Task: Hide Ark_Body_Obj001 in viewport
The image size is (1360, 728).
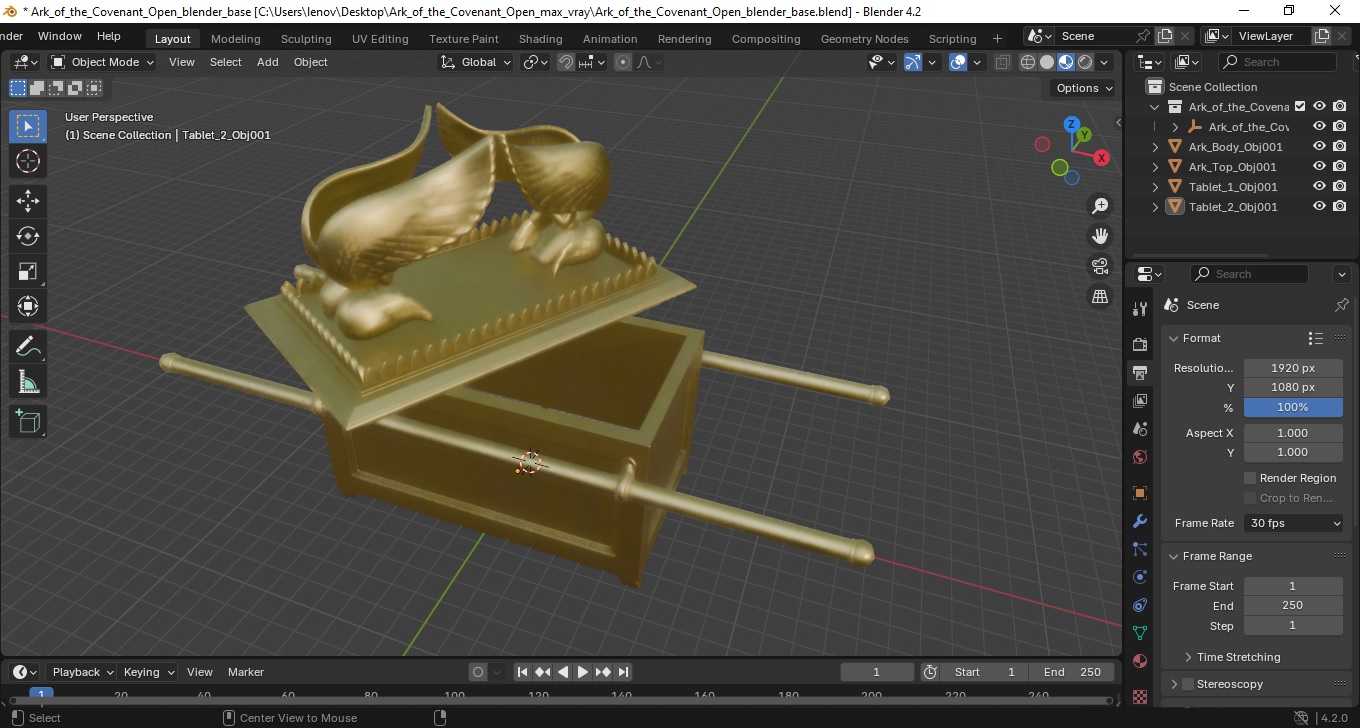Action: click(x=1319, y=147)
